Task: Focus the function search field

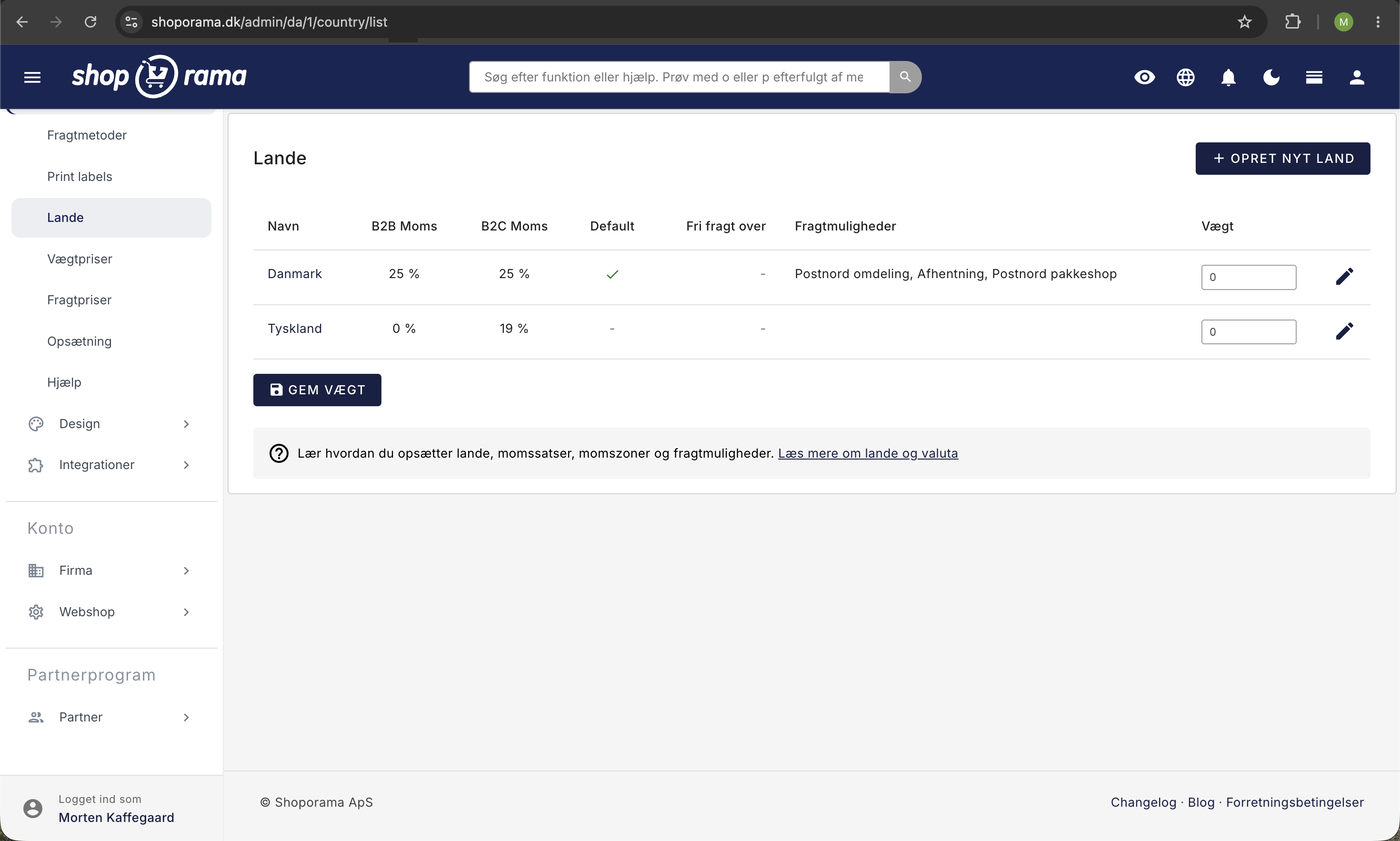Action: [679, 77]
